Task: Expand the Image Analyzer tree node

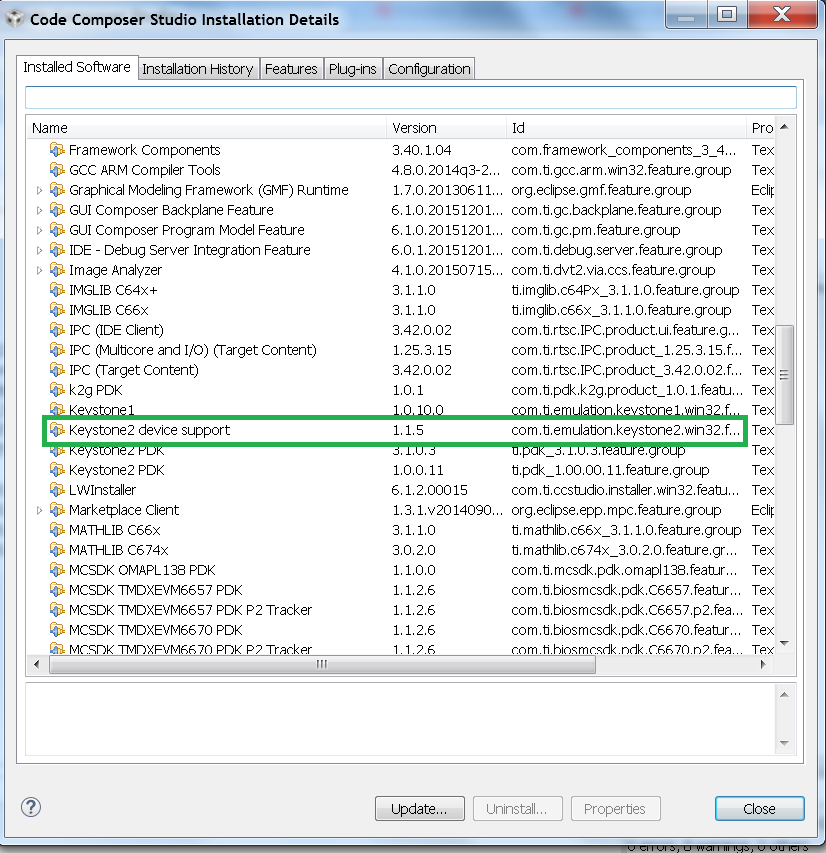Action: tap(40, 270)
